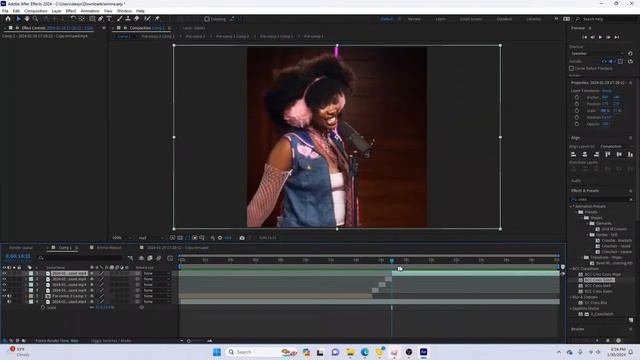The image size is (640, 360).
Task: Enable Cache Before Playback checkbox
Action: (x=571, y=68)
